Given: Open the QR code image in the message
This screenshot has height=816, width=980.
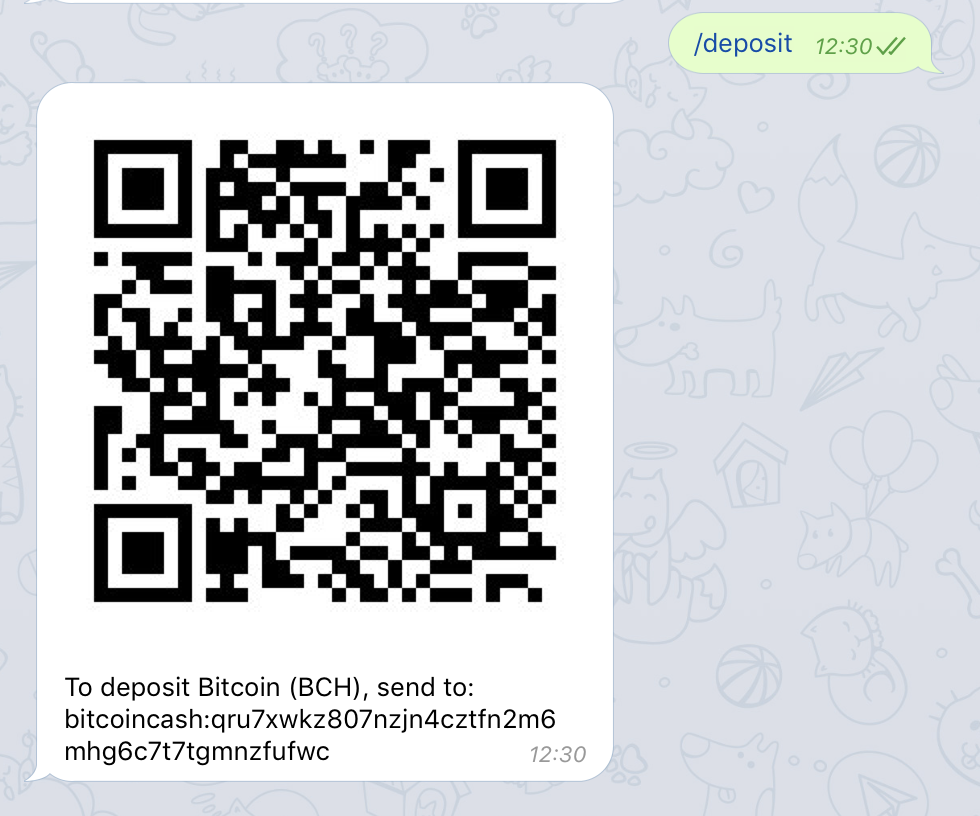Looking at the screenshot, I should (324, 371).
